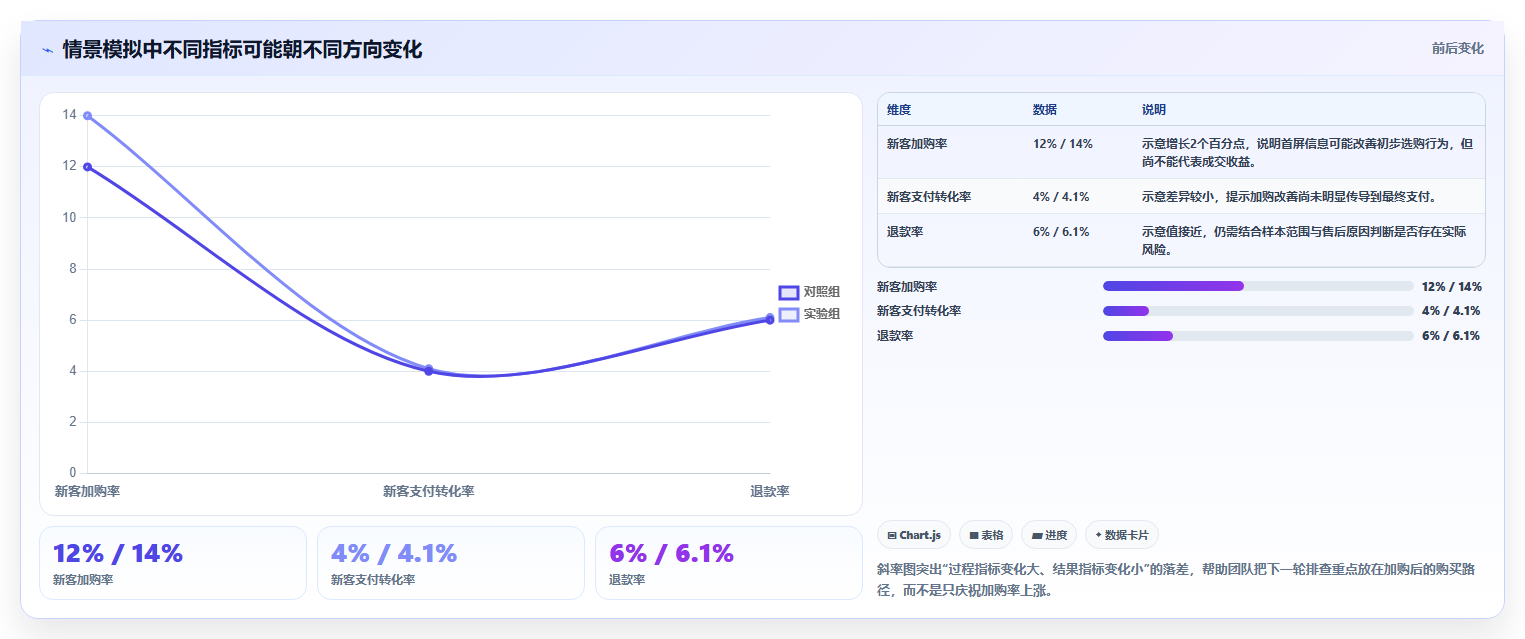Open the 6% / 6.1% data card
Screen dimensions: 1525x639
pos(729,563)
